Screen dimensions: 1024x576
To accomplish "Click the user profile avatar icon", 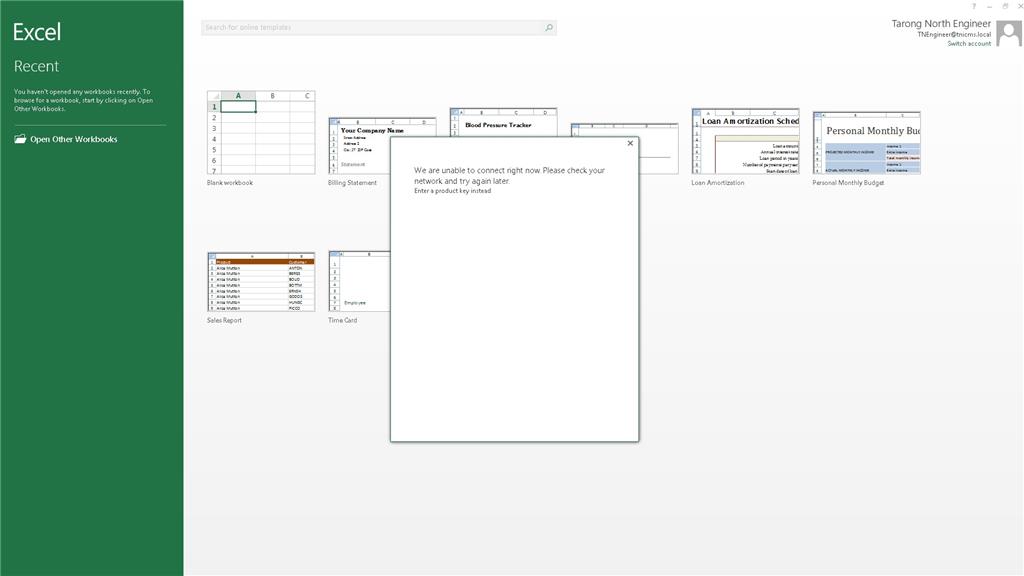I will click(x=1009, y=33).
